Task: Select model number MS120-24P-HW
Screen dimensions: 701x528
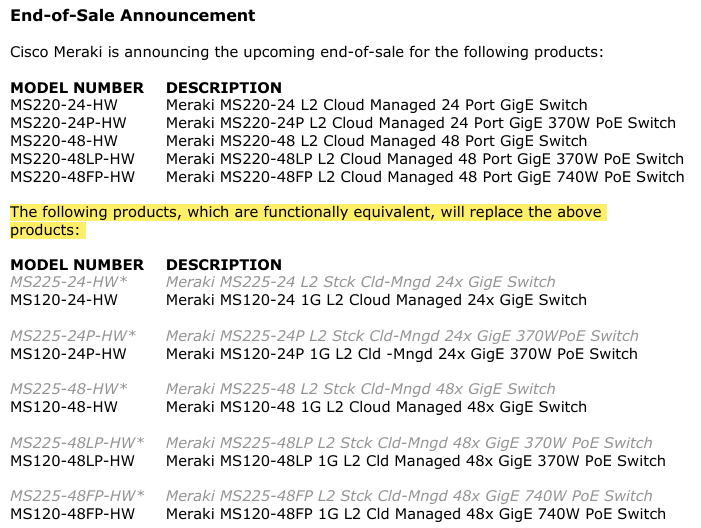Action: pos(68,354)
